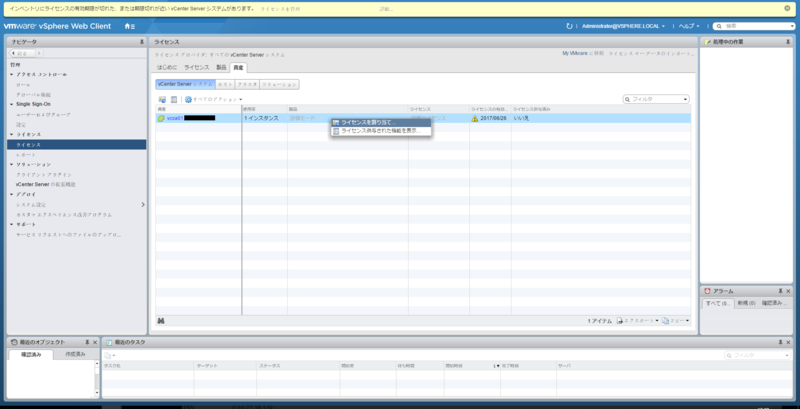800x409 pixels.
Task: Click the 処理中の作業 notepad icon
Action: 707,42
